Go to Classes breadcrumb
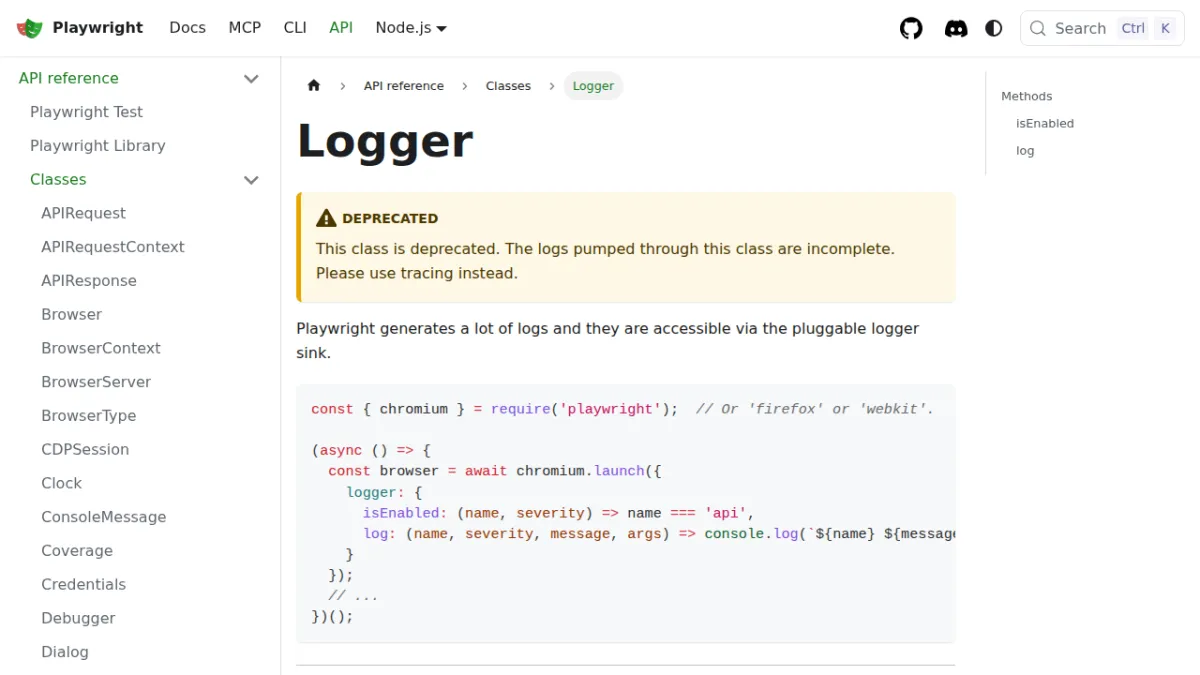 (x=508, y=86)
